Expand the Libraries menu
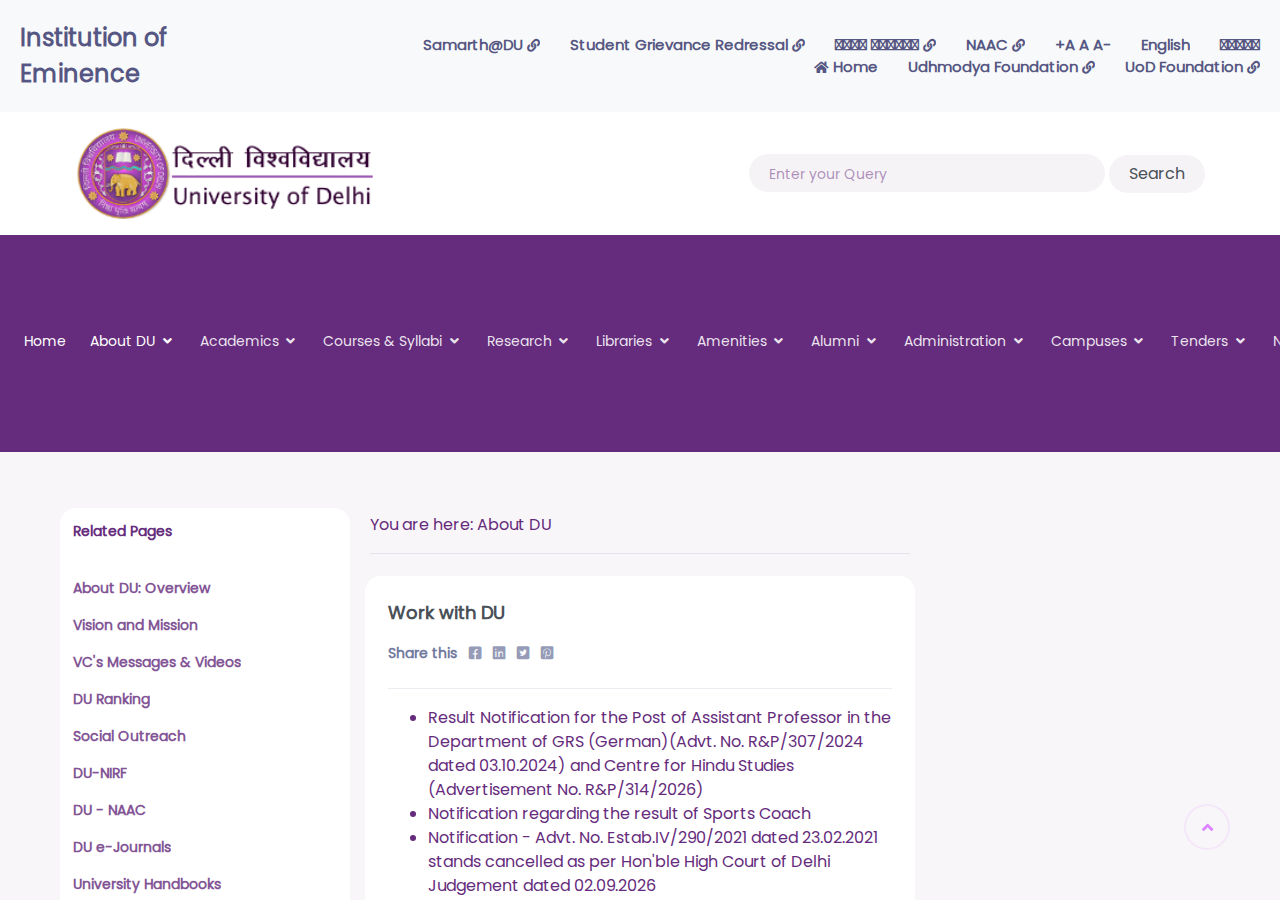1280x900 pixels. coord(633,341)
